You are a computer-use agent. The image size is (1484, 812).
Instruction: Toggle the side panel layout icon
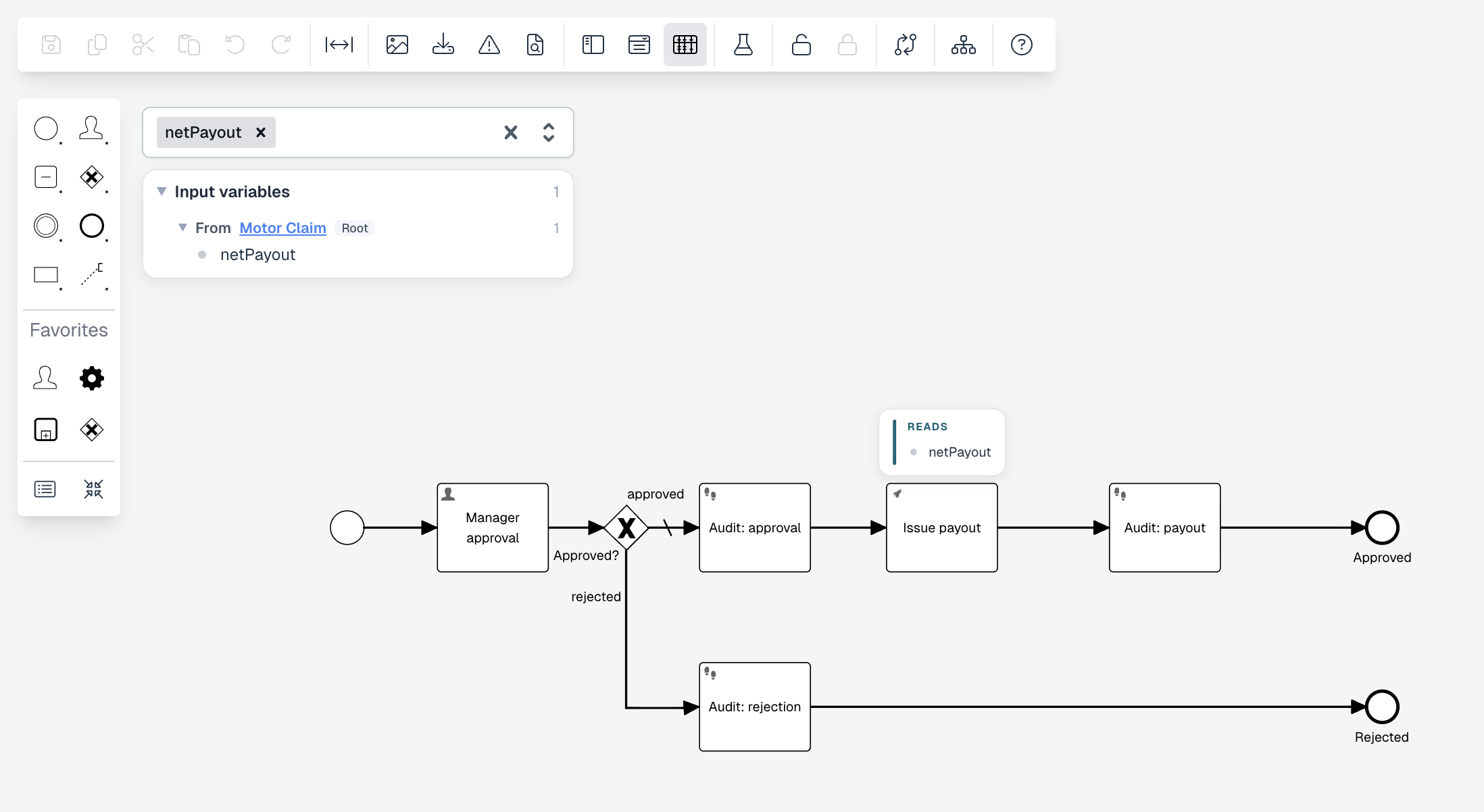click(593, 45)
